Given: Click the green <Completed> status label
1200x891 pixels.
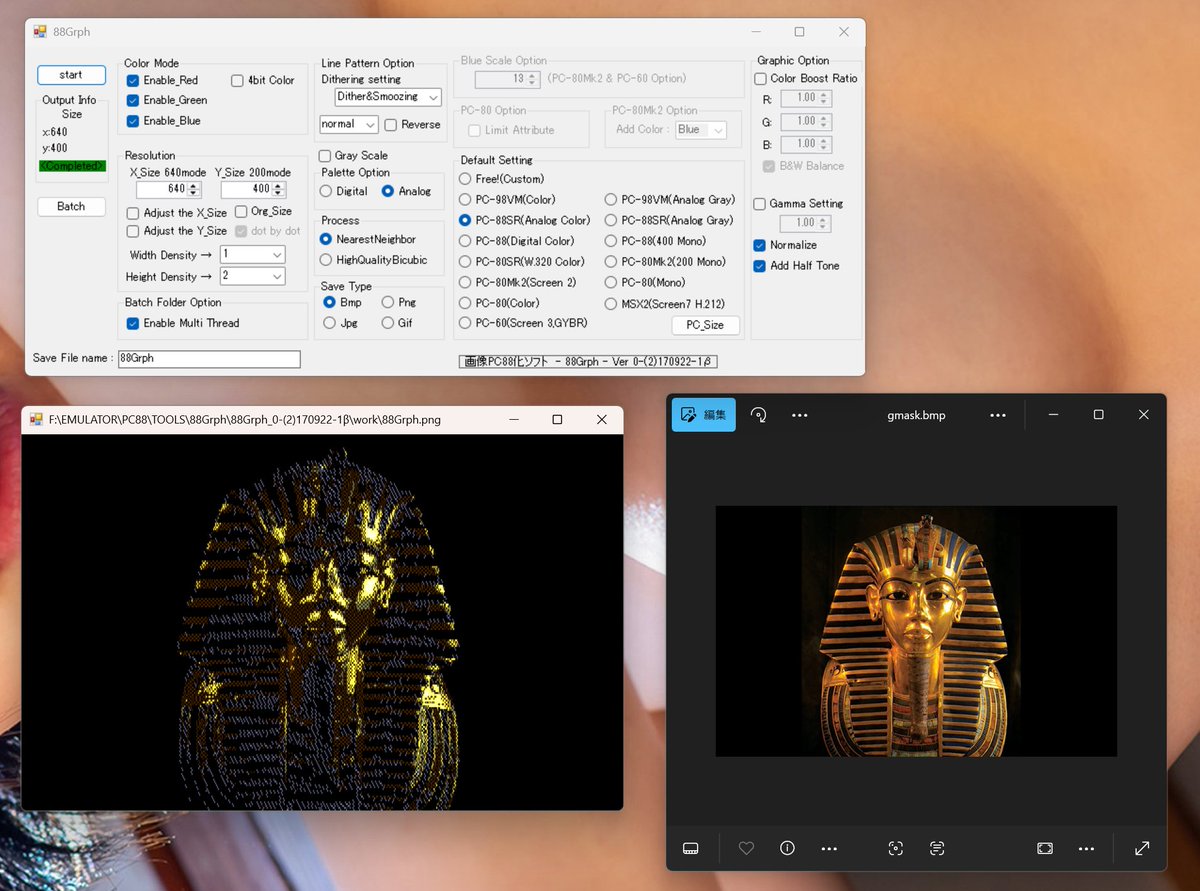Looking at the screenshot, I should [71, 166].
